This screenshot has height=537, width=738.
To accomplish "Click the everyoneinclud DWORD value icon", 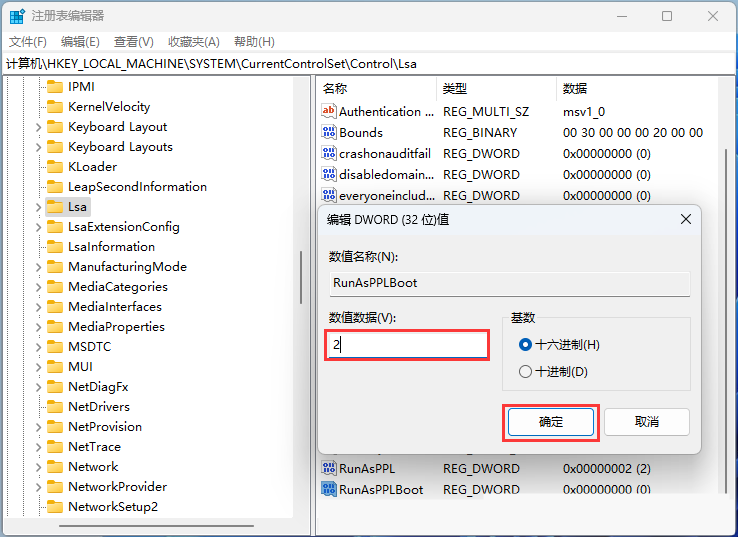I will click(x=329, y=195).
